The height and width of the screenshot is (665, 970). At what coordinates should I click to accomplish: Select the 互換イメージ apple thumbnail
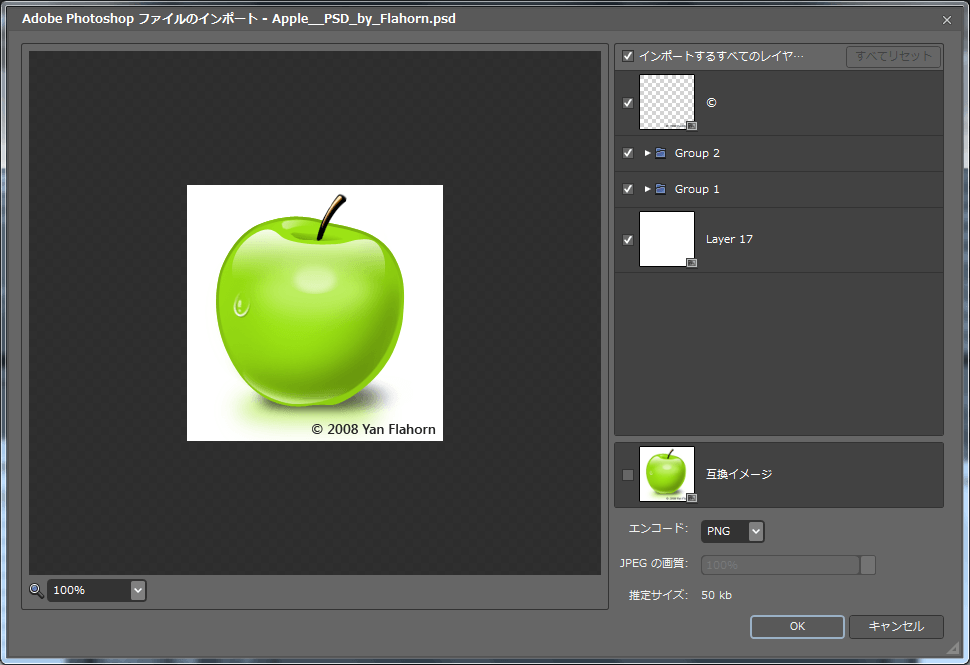pos(667,474)
